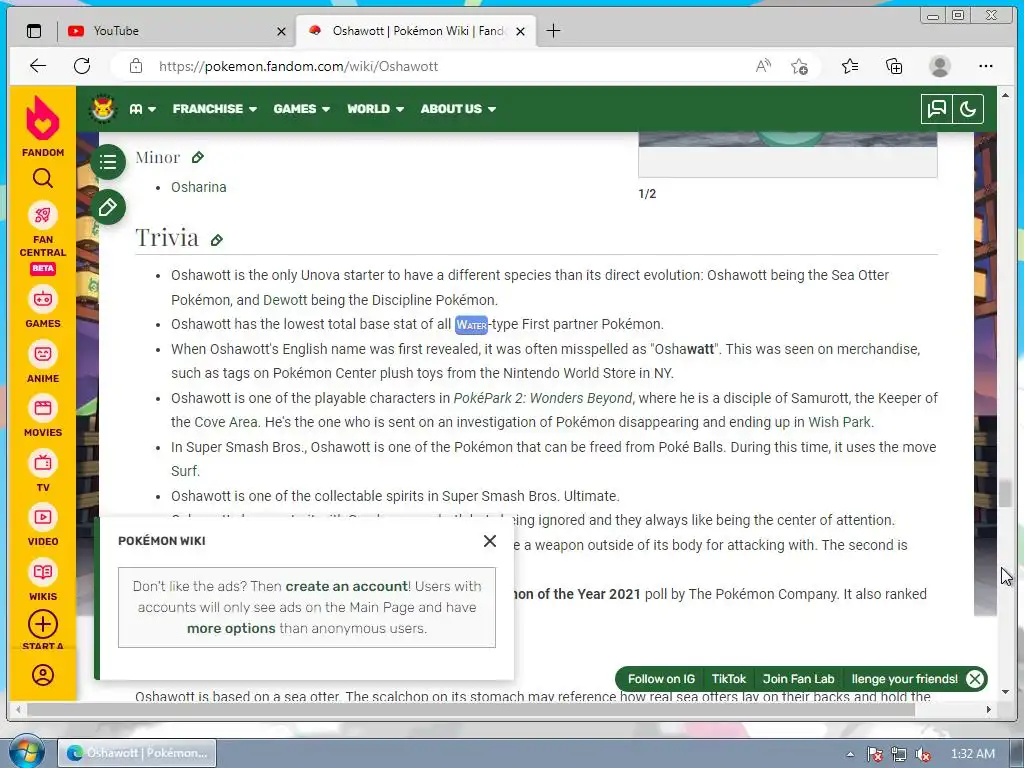This screenshot has height=768, width=1024.
Task: Click the network tray icon
Action: pos(899,754)
